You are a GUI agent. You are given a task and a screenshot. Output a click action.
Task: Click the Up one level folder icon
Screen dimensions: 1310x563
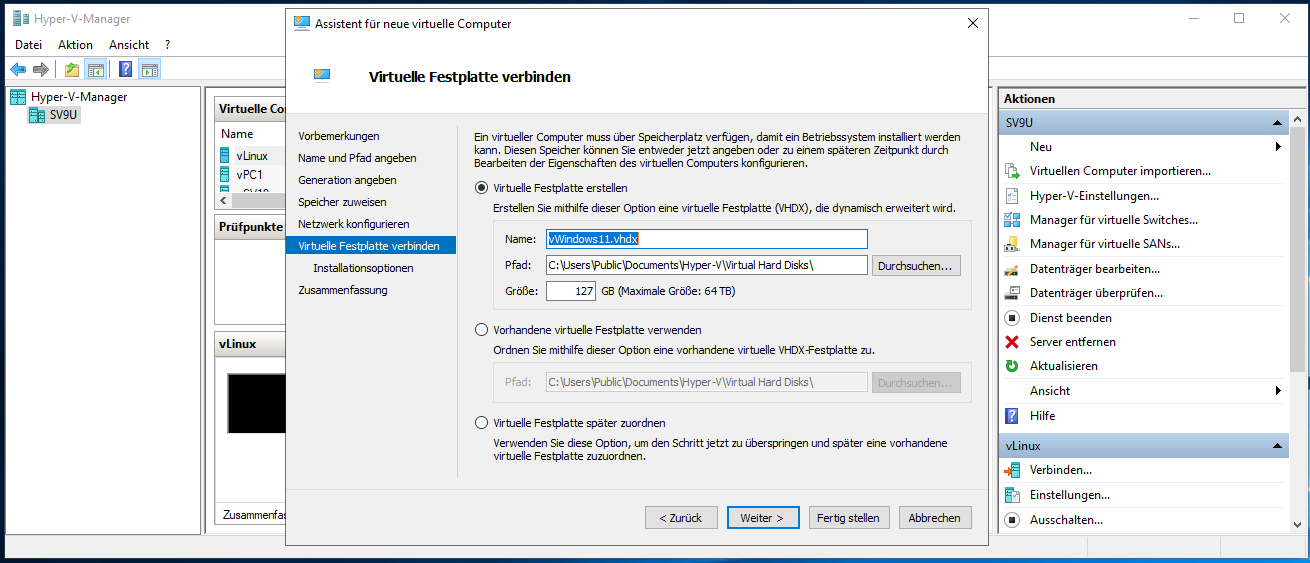71,69
